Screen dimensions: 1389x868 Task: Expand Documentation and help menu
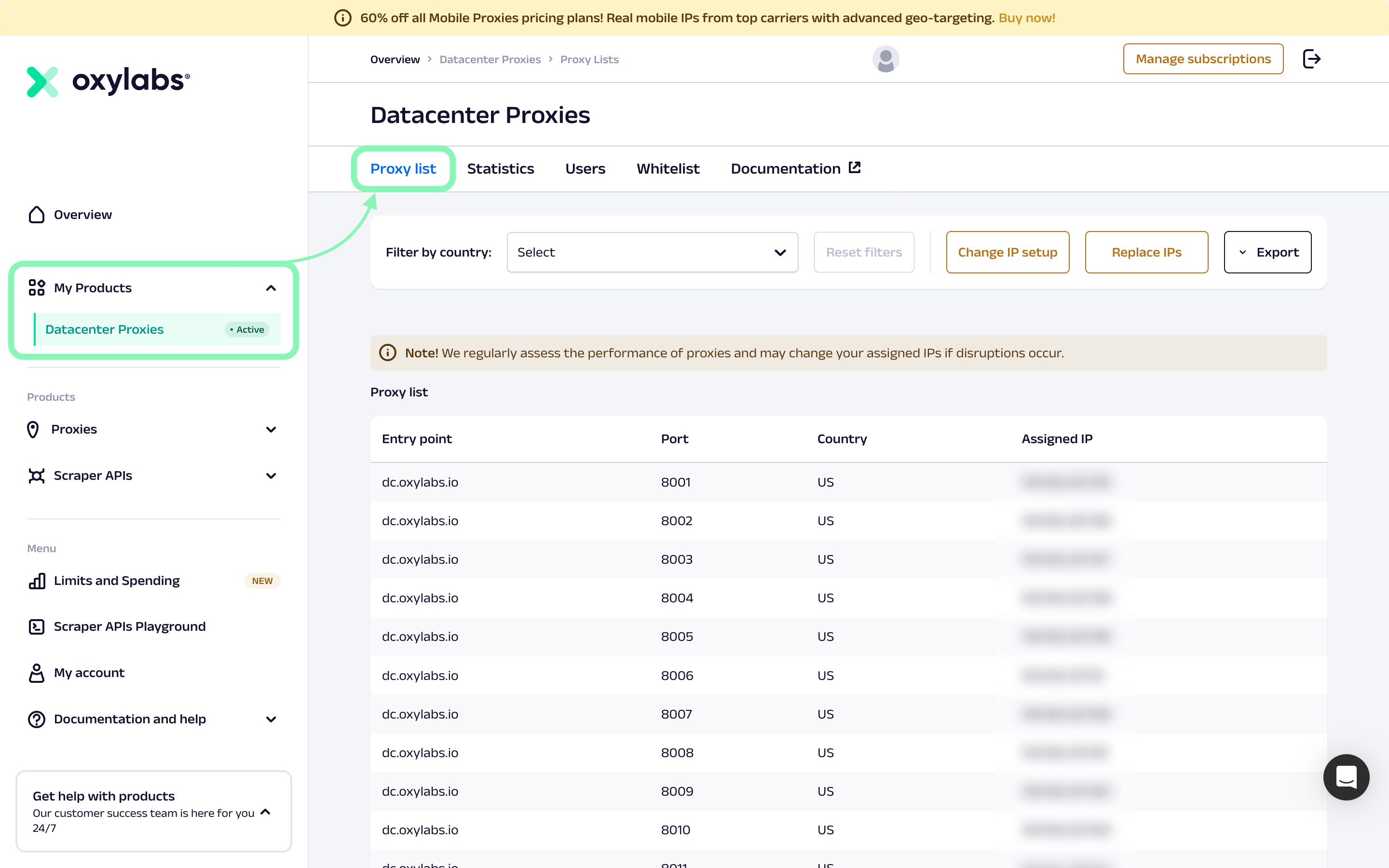click(271, 719)
